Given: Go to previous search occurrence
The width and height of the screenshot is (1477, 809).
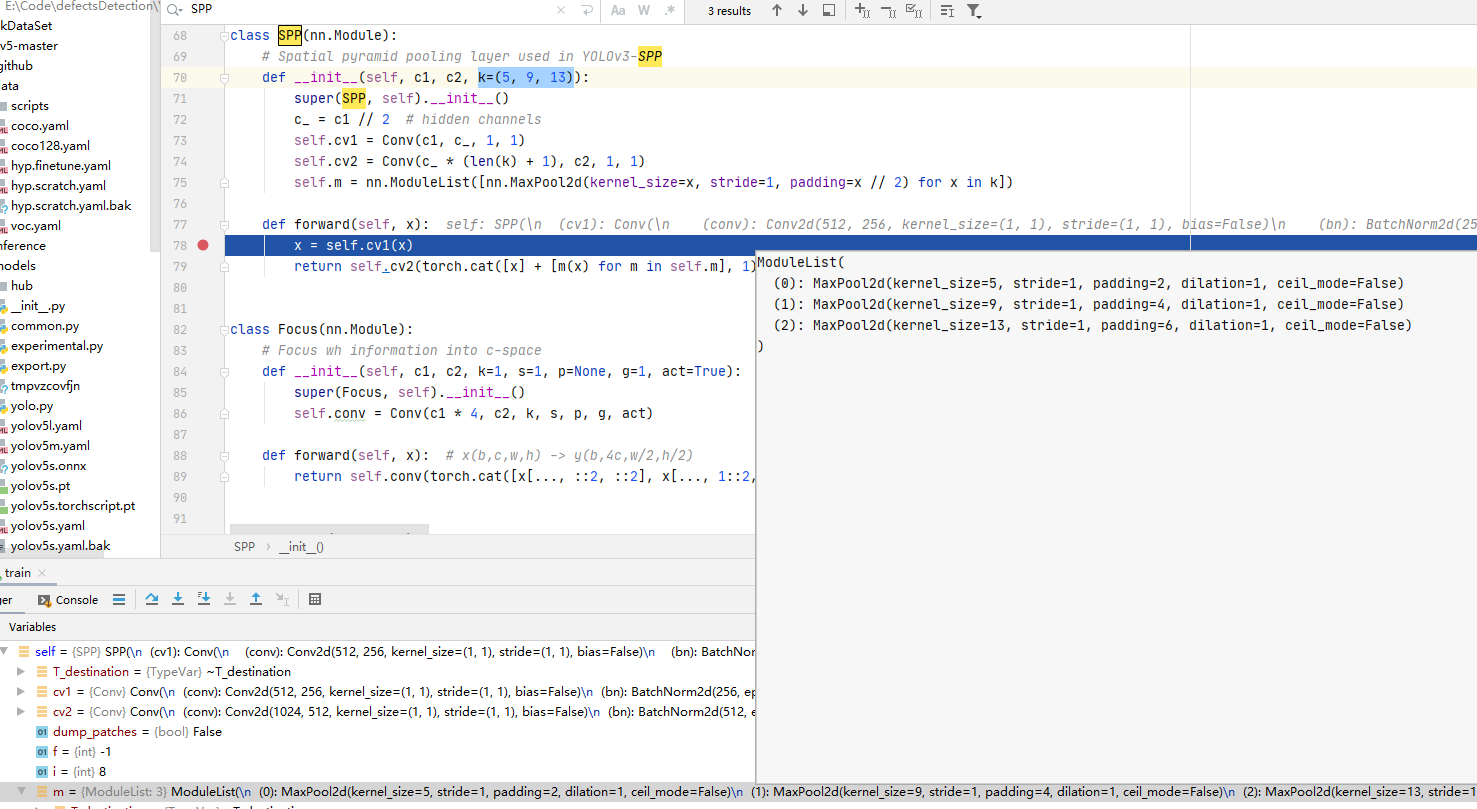Looking at the screenshot, I should (x=777, y=10).
